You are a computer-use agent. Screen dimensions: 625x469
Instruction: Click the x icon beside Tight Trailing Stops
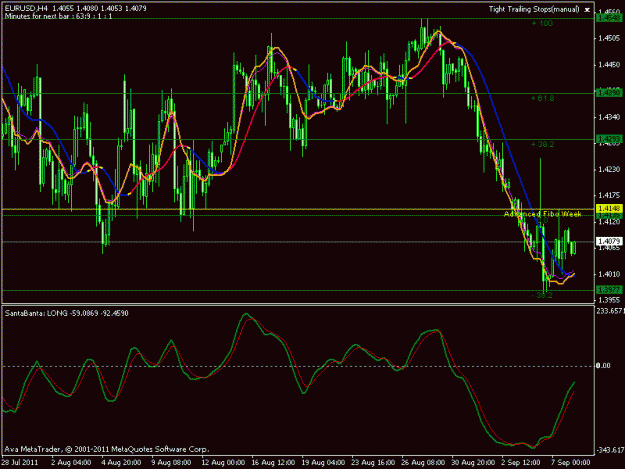point(587,10)
